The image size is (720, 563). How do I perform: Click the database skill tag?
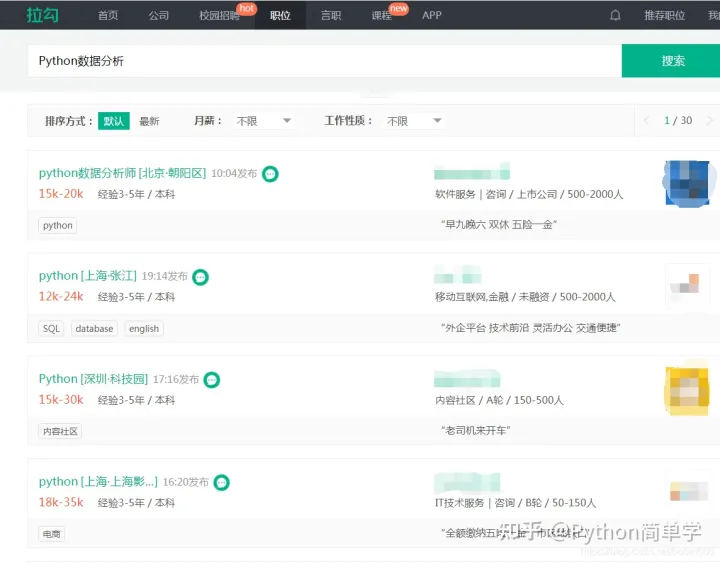click(x=94, y=329)
